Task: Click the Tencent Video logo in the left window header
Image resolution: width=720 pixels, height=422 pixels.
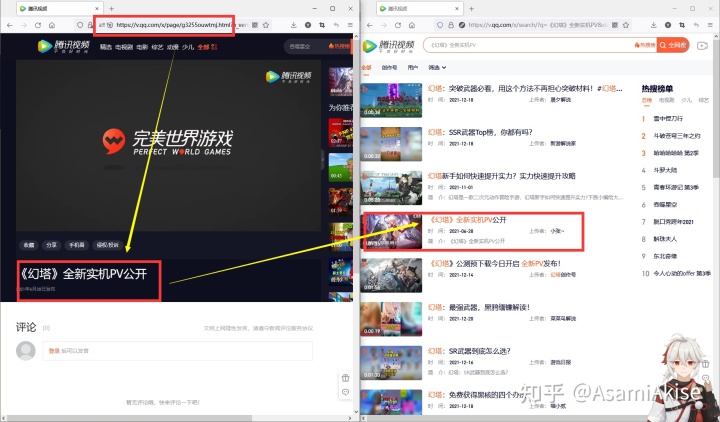Action: tap(63, 46)
